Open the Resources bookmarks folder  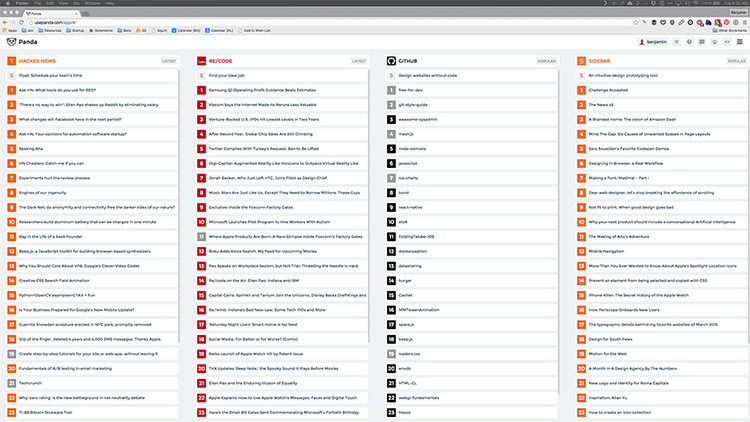point(50,30)
